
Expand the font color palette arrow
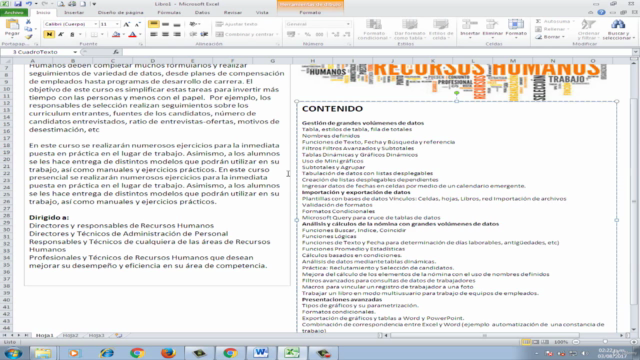[x=140, y=35]
